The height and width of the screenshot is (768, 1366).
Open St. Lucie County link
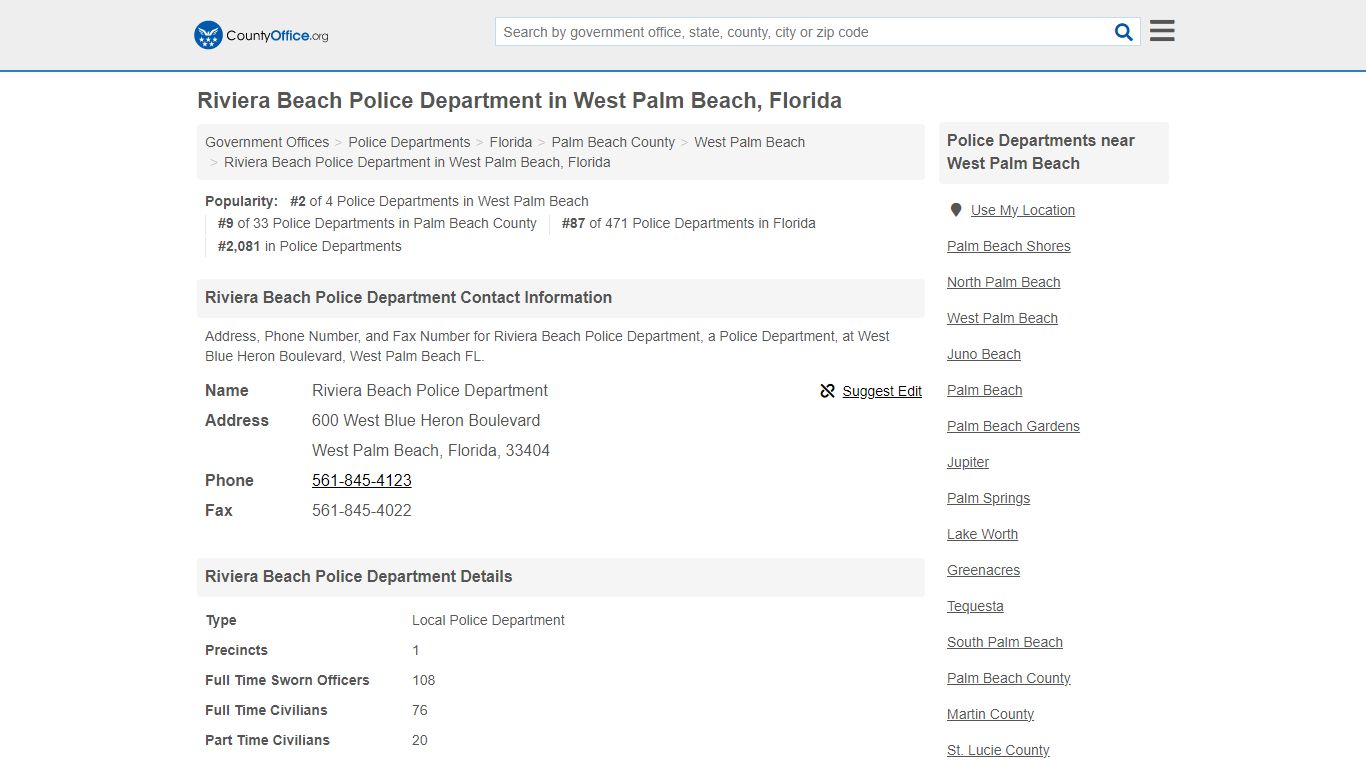click(x=998, y=750)
